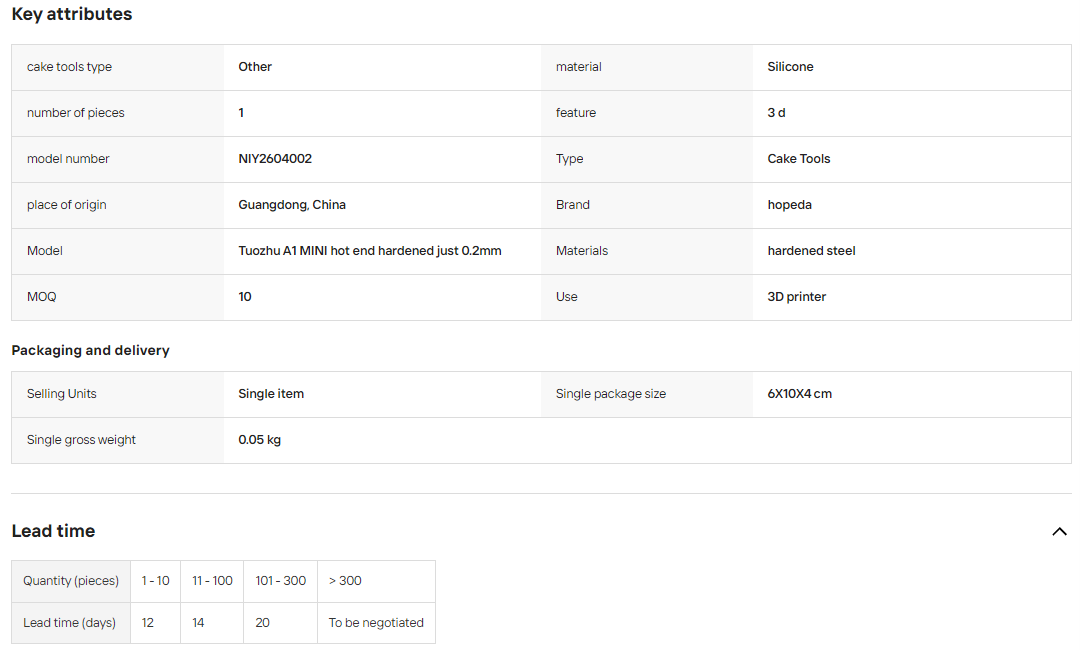Click the 'Brand' label

[572, 205]
